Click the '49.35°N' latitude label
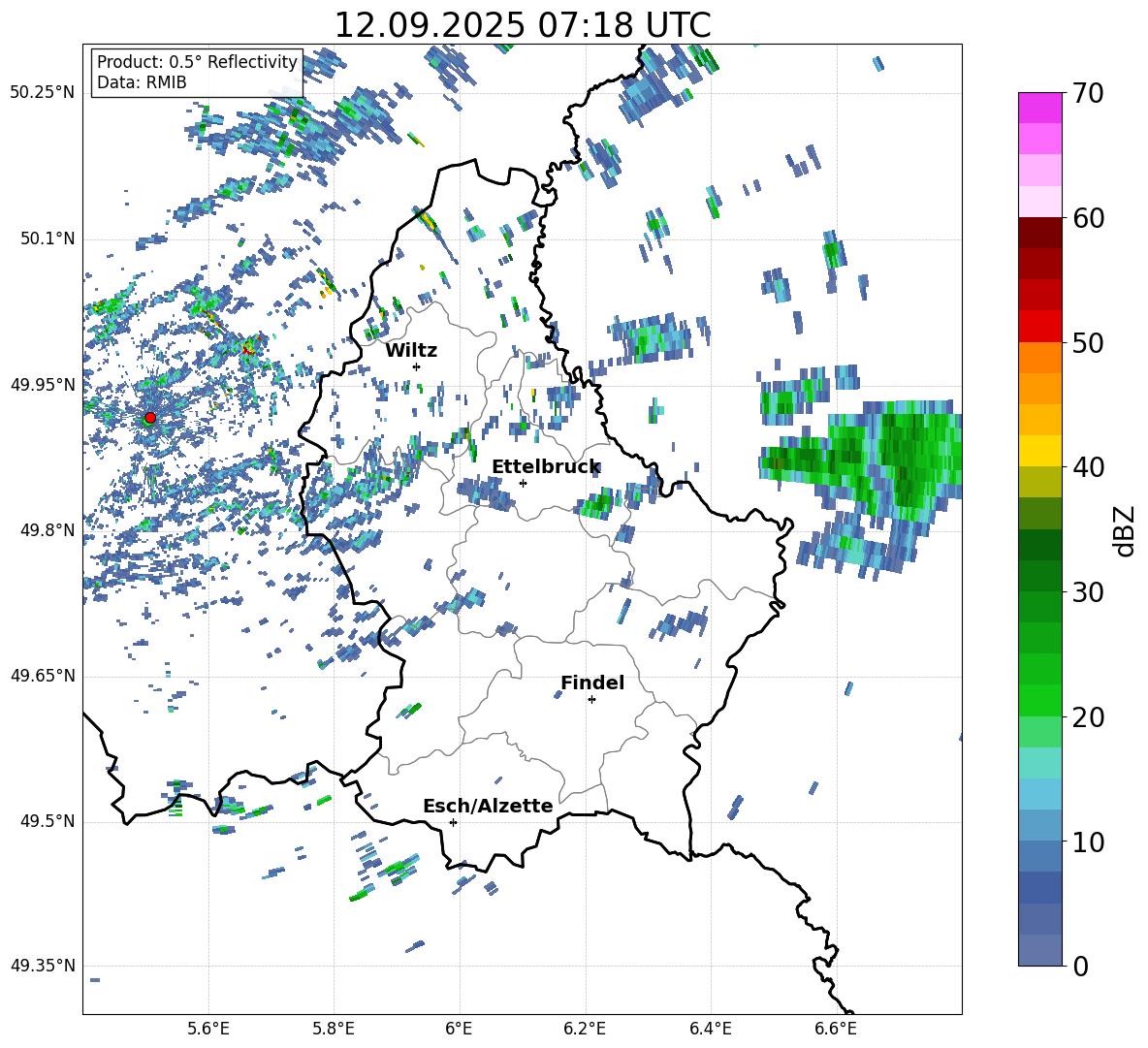This screenshot has width=1148, height=1048. pos(43,966)
